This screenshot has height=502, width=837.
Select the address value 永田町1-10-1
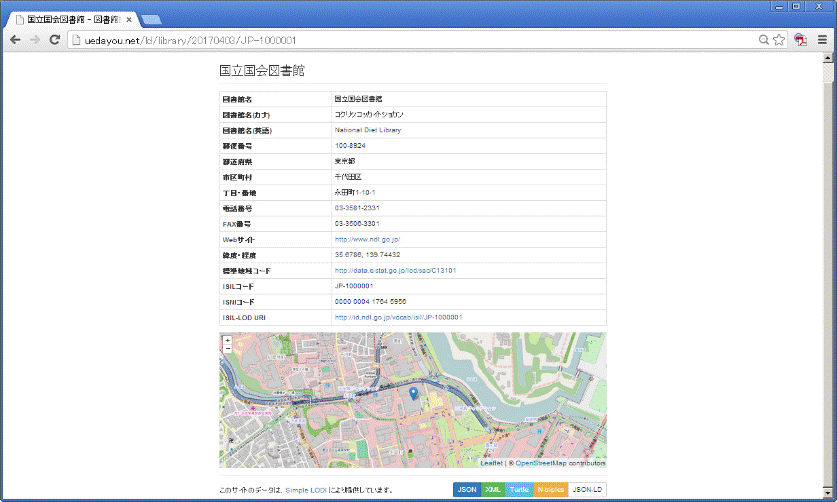[355, 192]
